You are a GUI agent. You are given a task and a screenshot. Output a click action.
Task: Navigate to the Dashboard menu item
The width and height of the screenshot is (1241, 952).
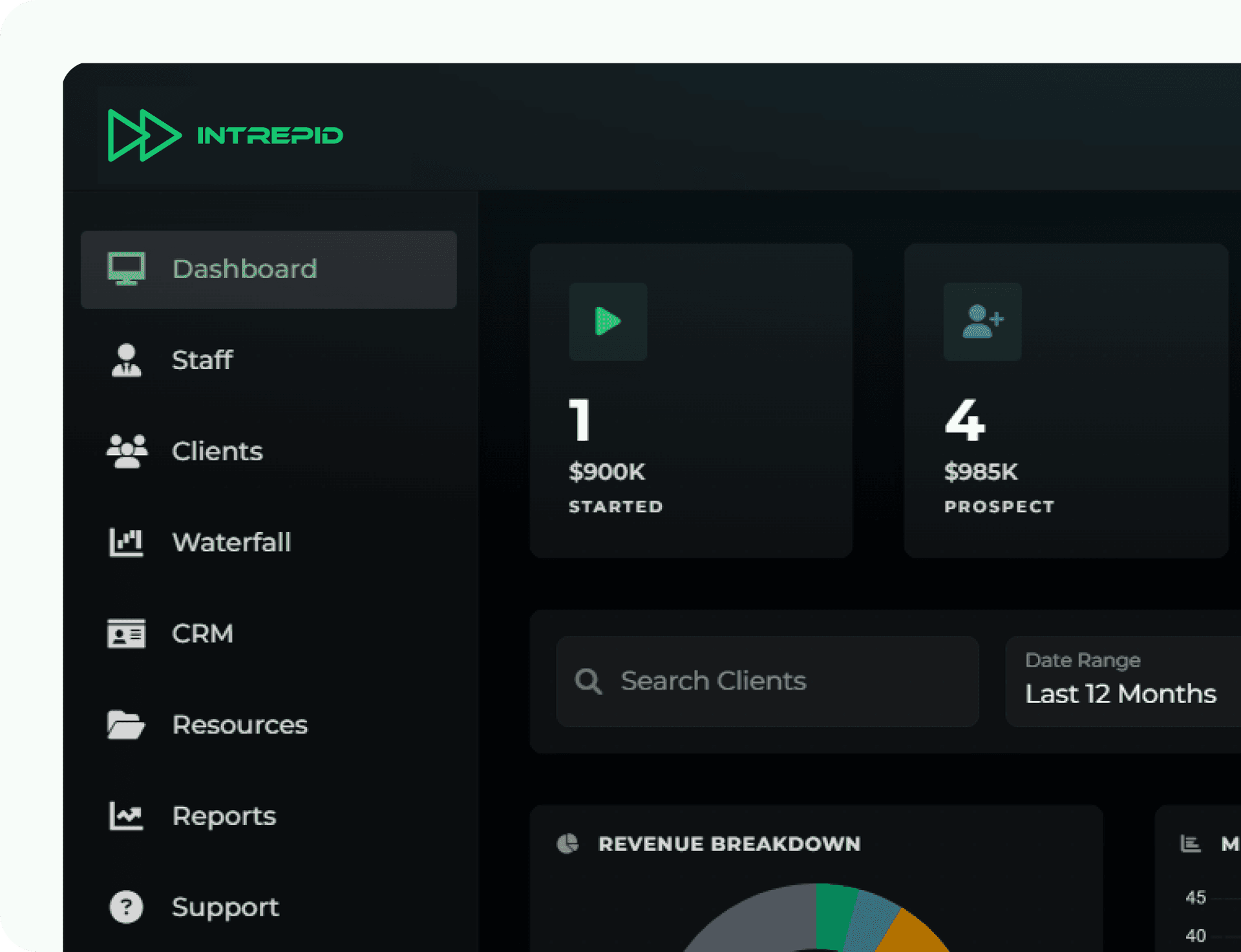click(x=245, y=269)
